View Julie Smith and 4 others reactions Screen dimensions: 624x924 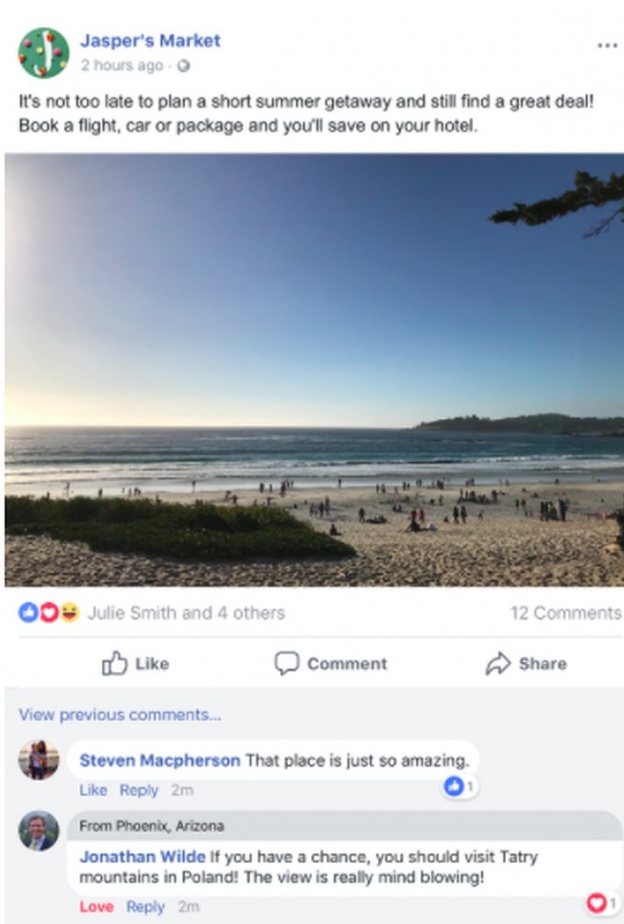185,613
